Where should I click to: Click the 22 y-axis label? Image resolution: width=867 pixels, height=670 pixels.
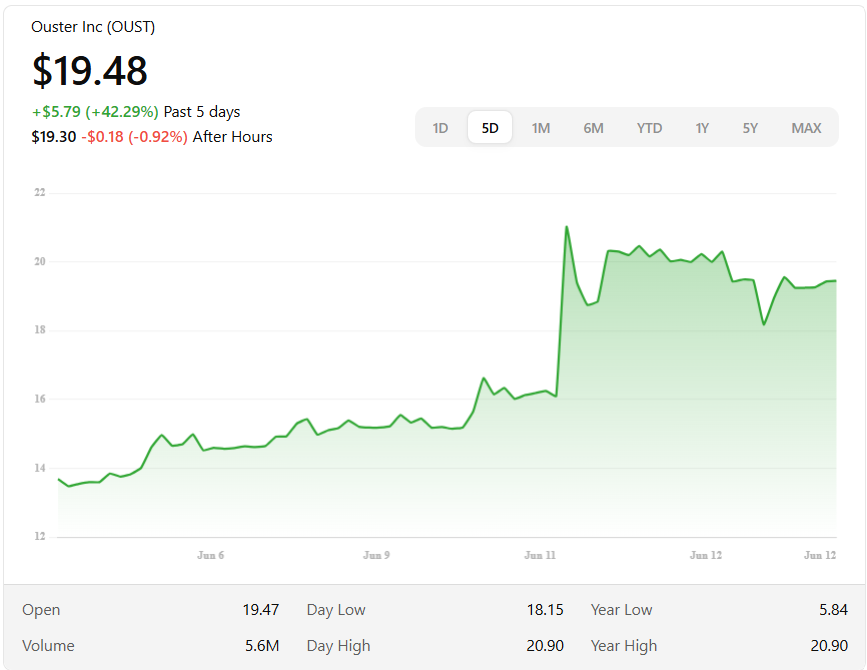coord(40,192)
